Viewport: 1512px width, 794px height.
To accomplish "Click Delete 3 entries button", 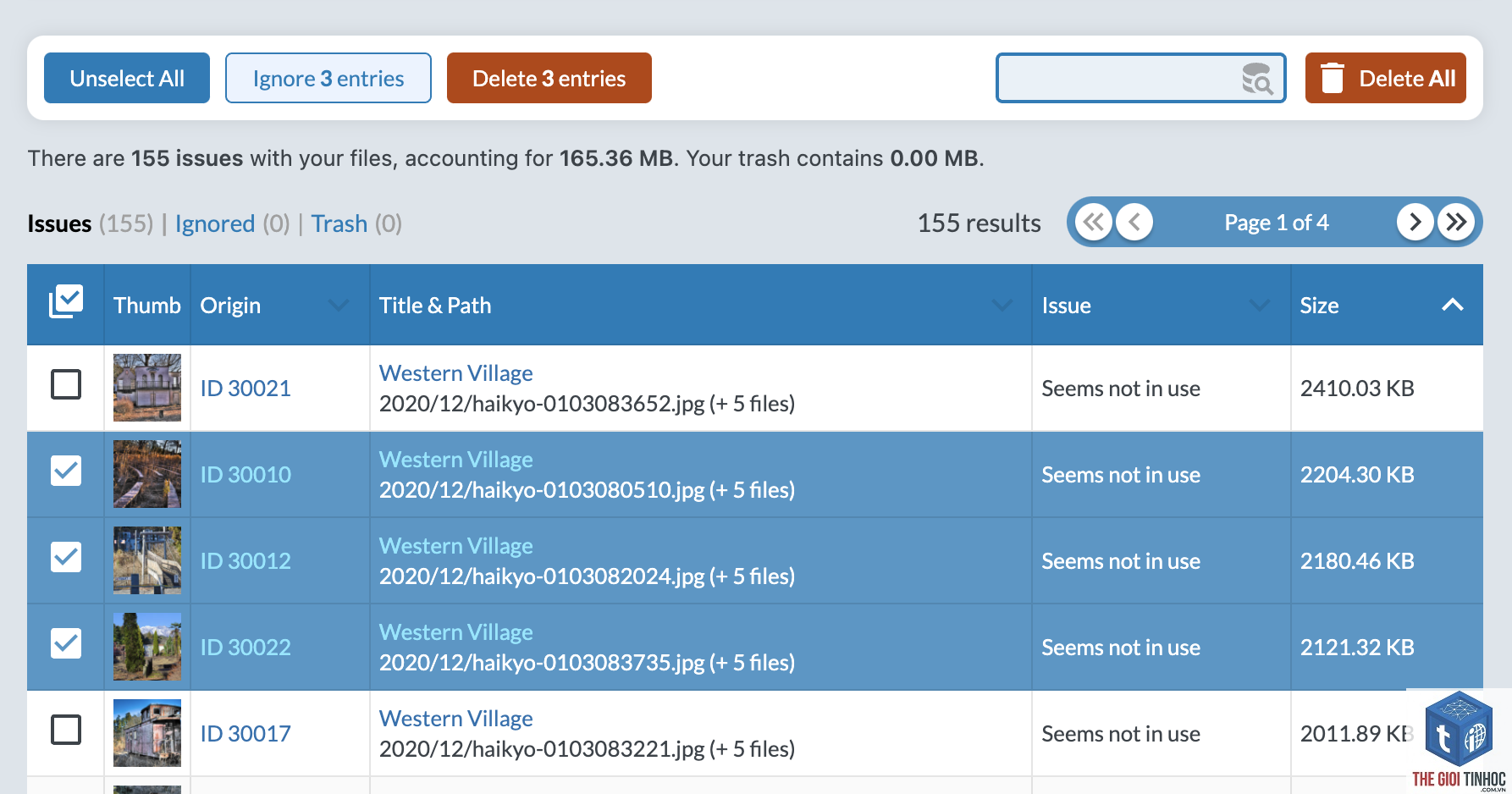I will pos(549,78).
